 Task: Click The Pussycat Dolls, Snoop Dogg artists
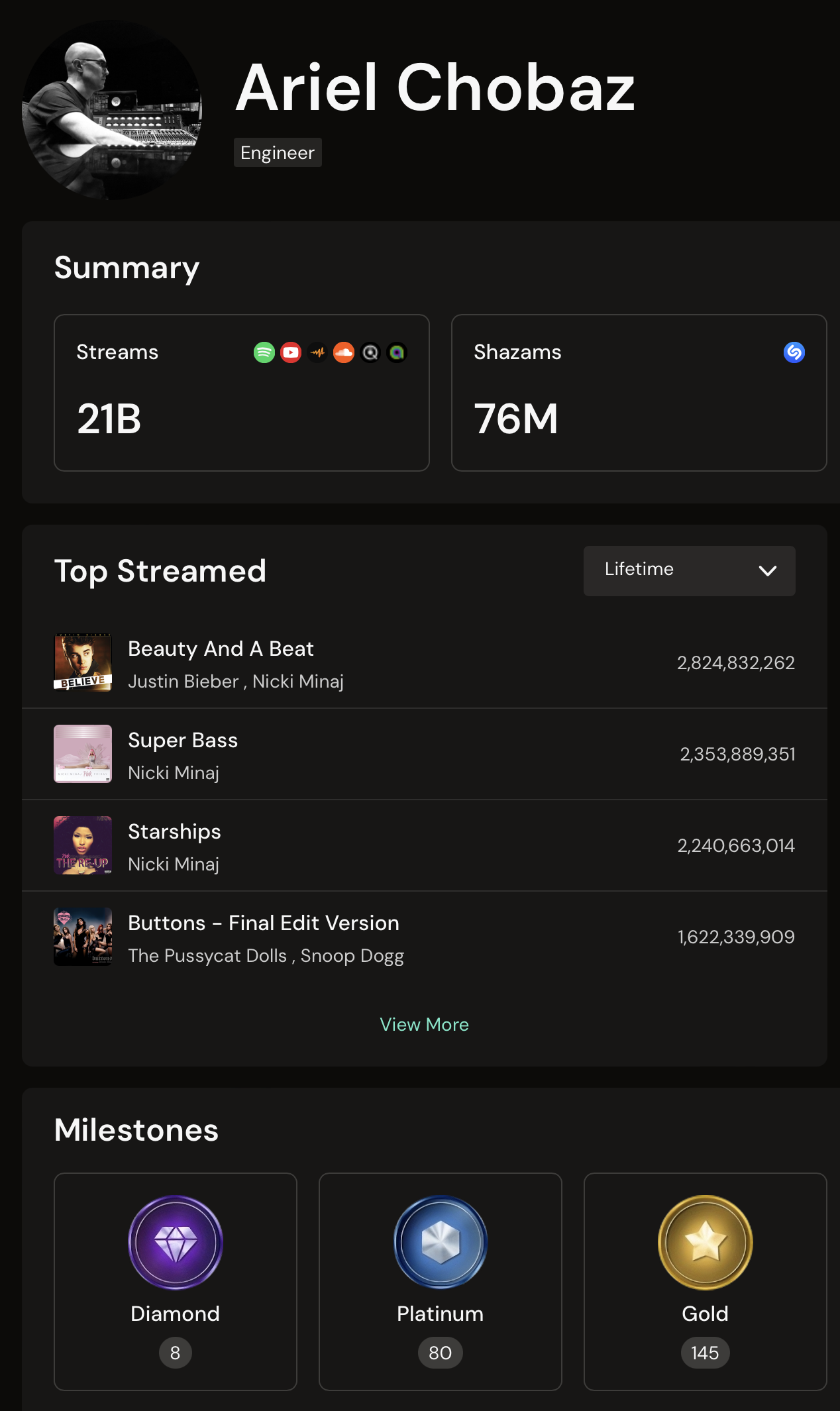266,956
